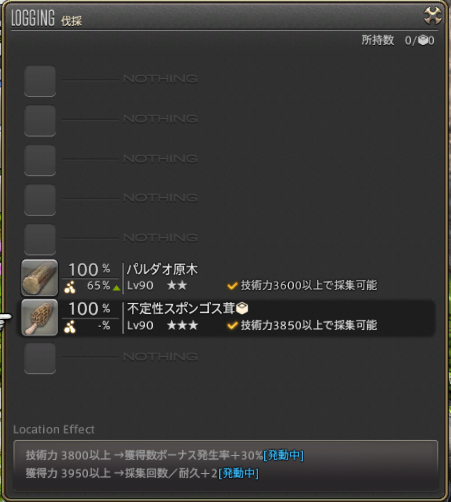Gather パルダオ原木 by clicking its name
Image resolution: width=451 pixels, height=502 pixels.
point(162,269)
